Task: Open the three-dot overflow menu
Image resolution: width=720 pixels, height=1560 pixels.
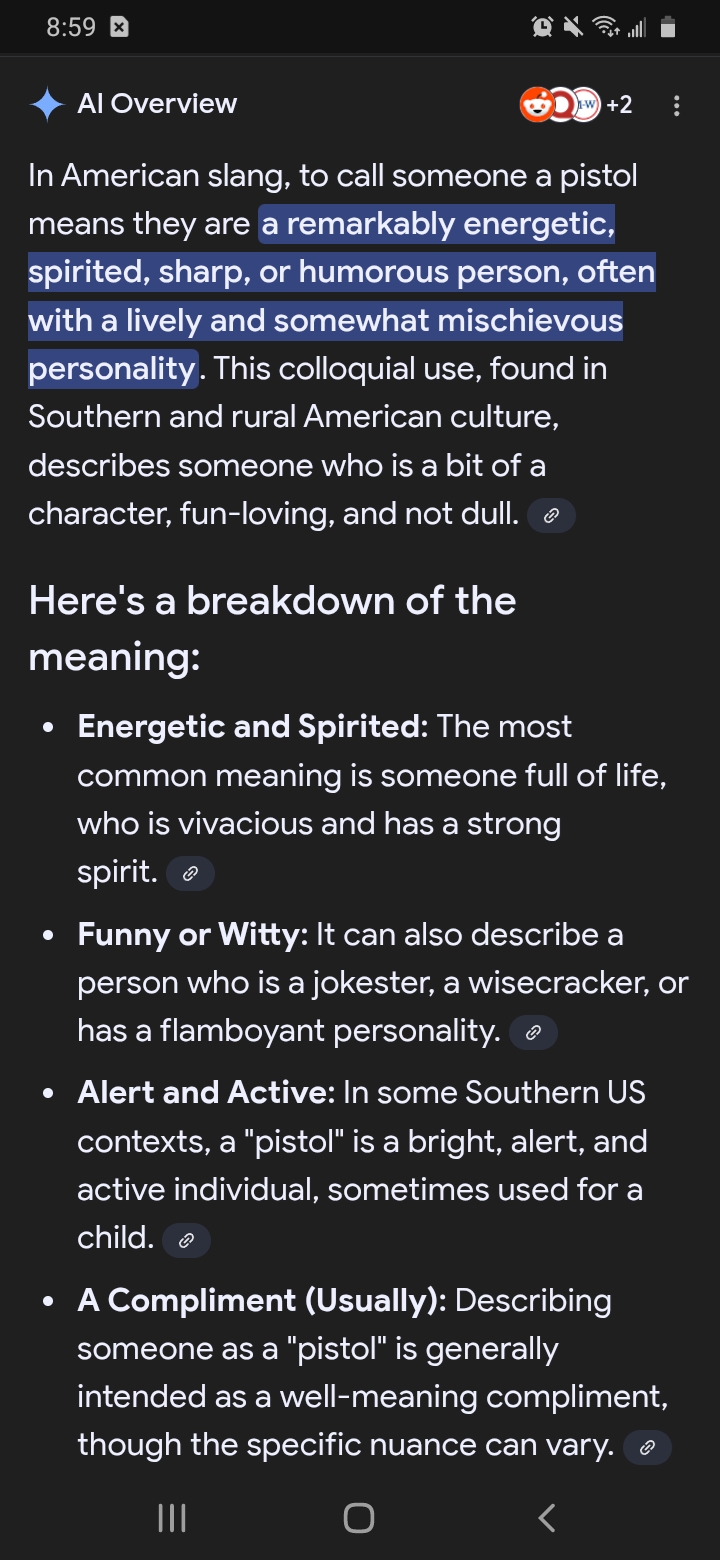Action: click(x=677, y=105)
